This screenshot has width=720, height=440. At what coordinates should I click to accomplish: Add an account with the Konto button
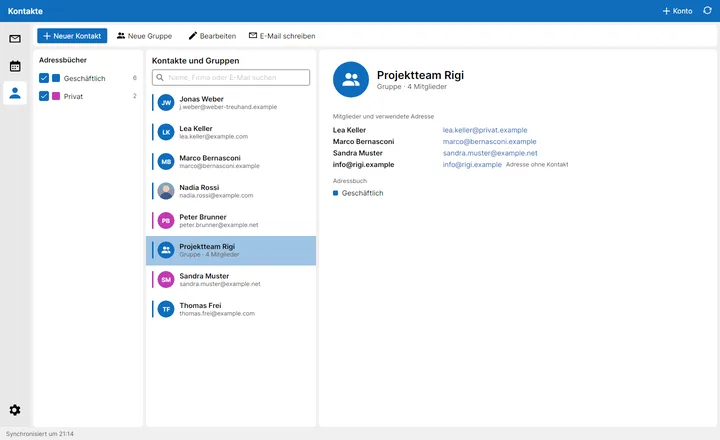pos(677,11)
